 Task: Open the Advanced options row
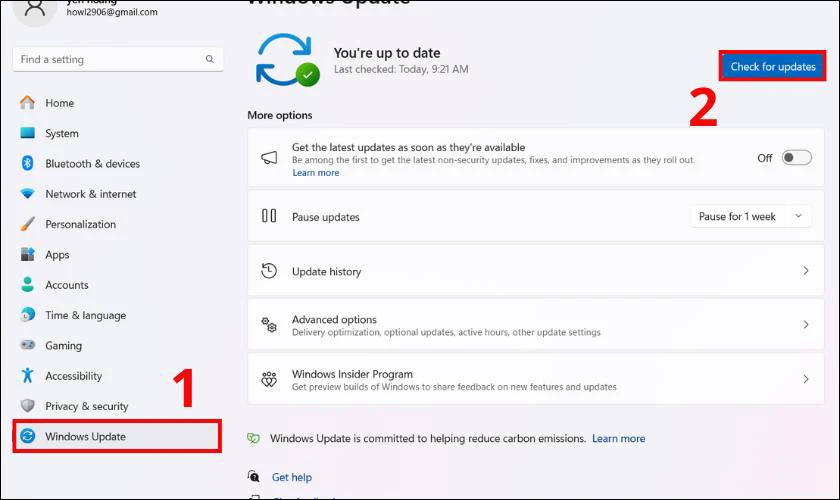point(536,325)
